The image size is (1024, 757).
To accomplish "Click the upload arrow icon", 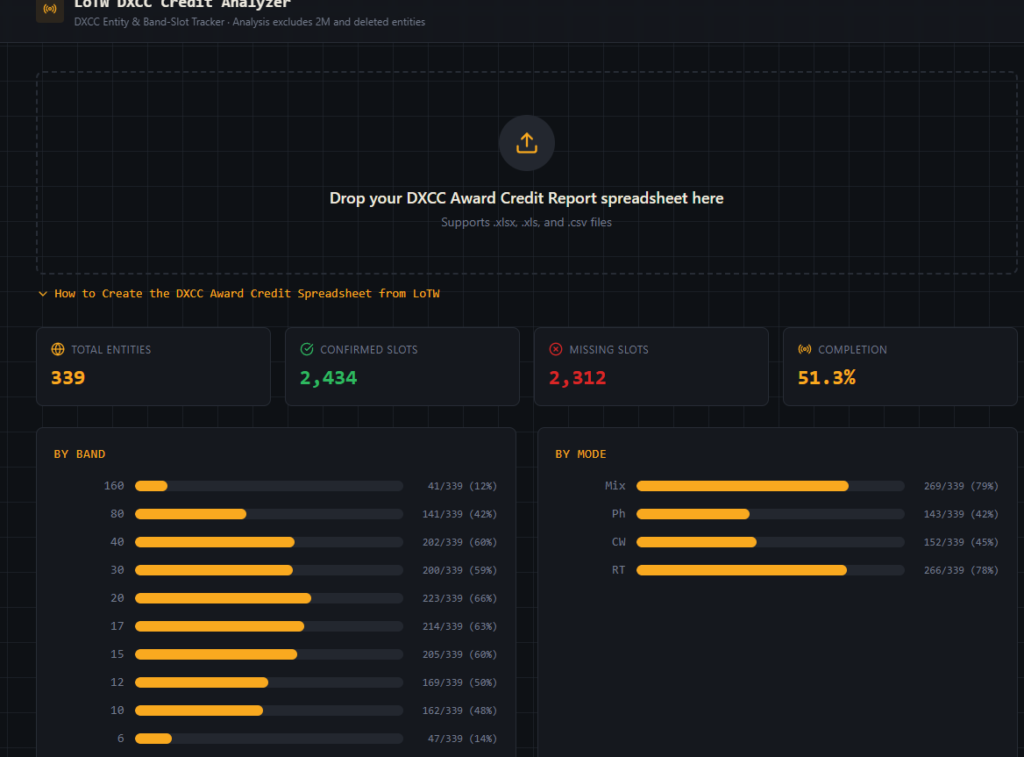I will coord(526,143).
